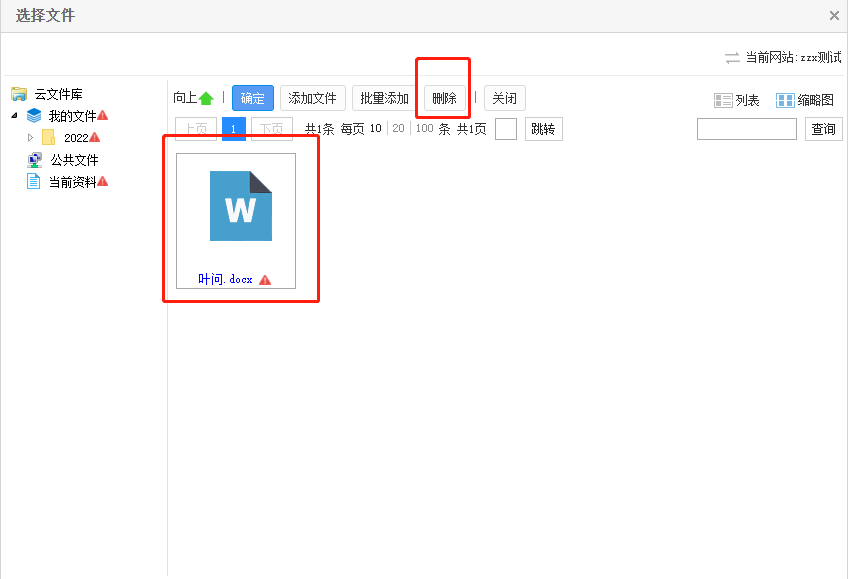848x579 pixels.
Task: Click the search text field
Action: point(747,129)
